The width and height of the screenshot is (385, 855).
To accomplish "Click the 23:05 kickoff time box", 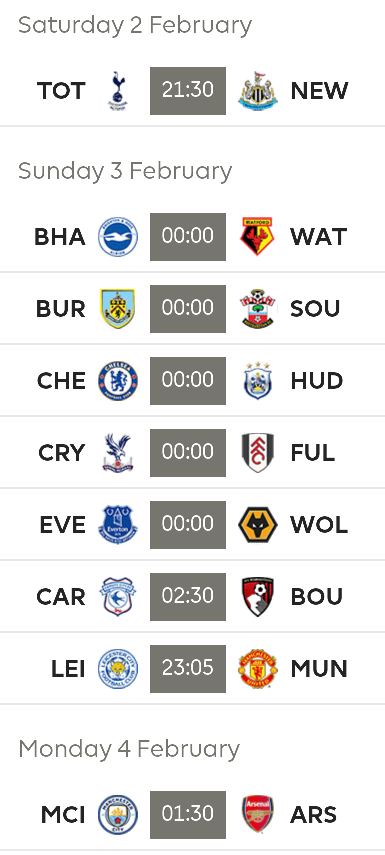I will pos(188,669).
